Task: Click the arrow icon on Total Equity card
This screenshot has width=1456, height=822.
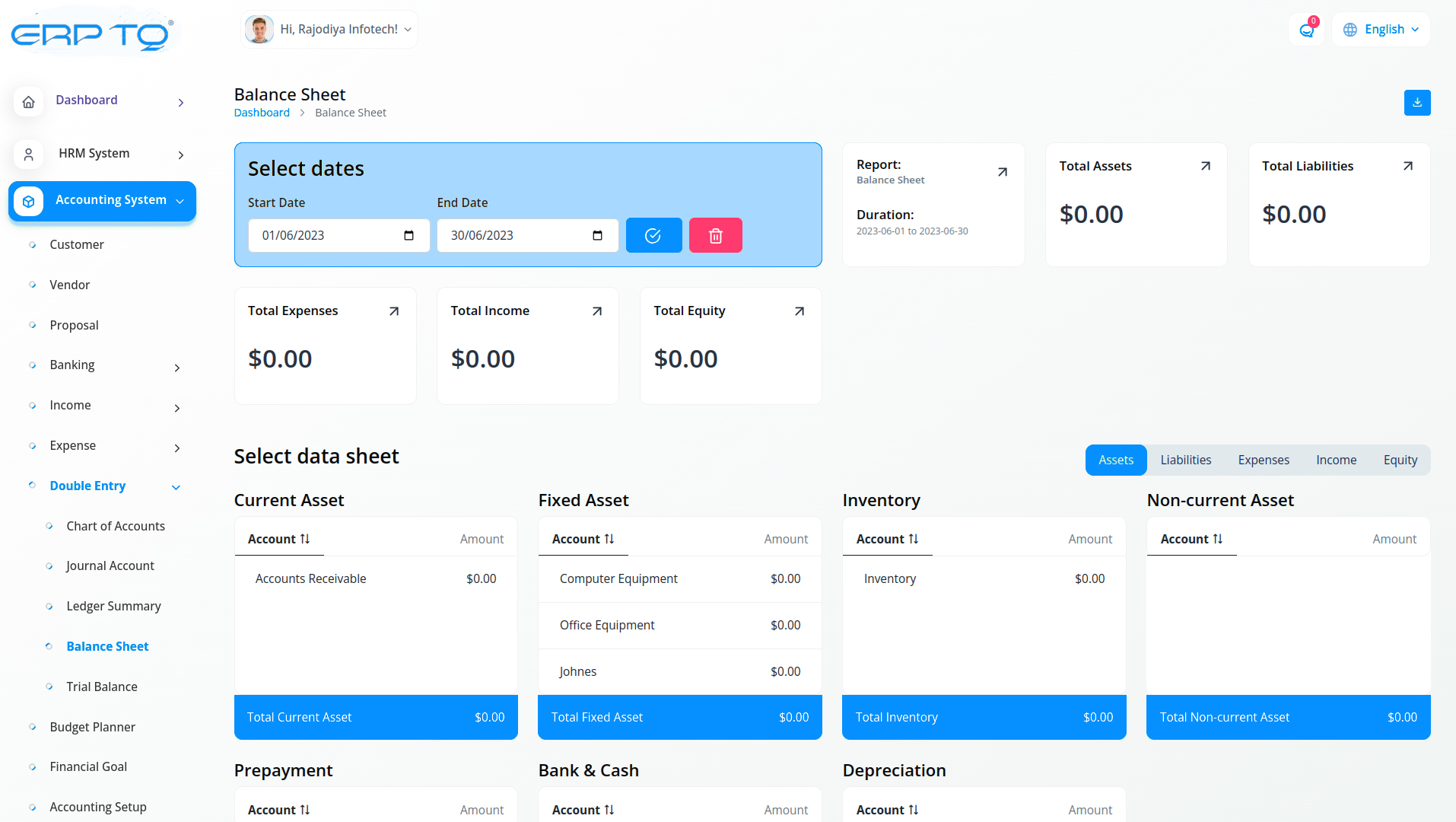Action: coord(799,311)
